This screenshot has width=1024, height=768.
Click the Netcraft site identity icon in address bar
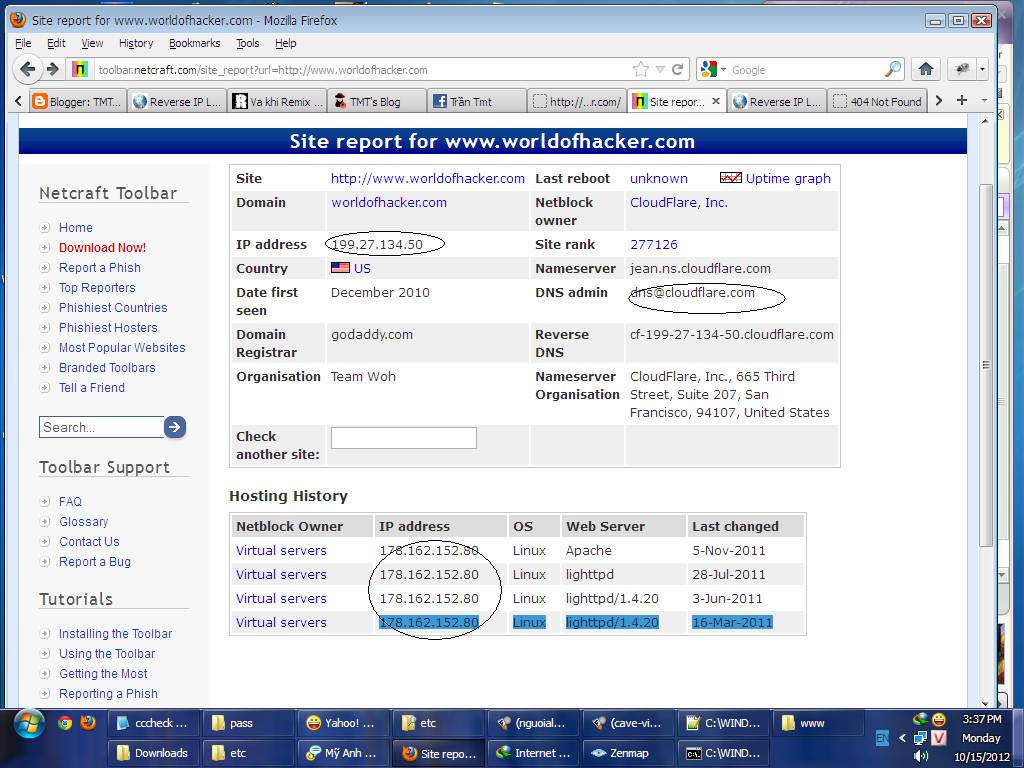pyautogui.click(x=80, y=69)
